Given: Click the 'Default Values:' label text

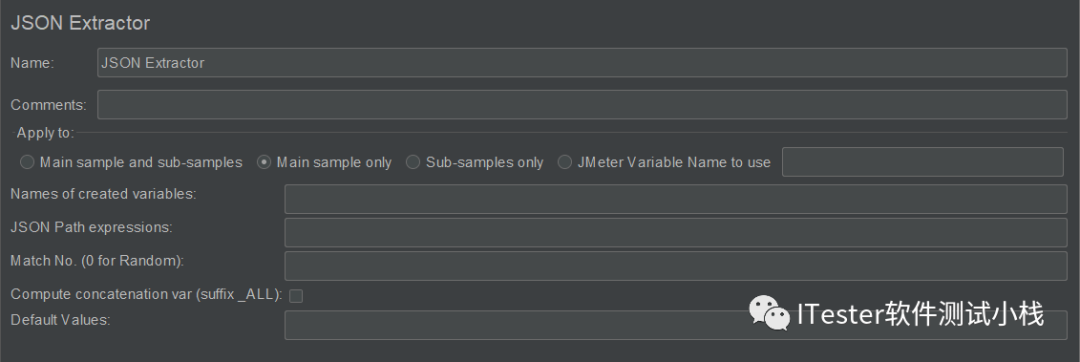Looking at the screenshot, I should (61, 320).
